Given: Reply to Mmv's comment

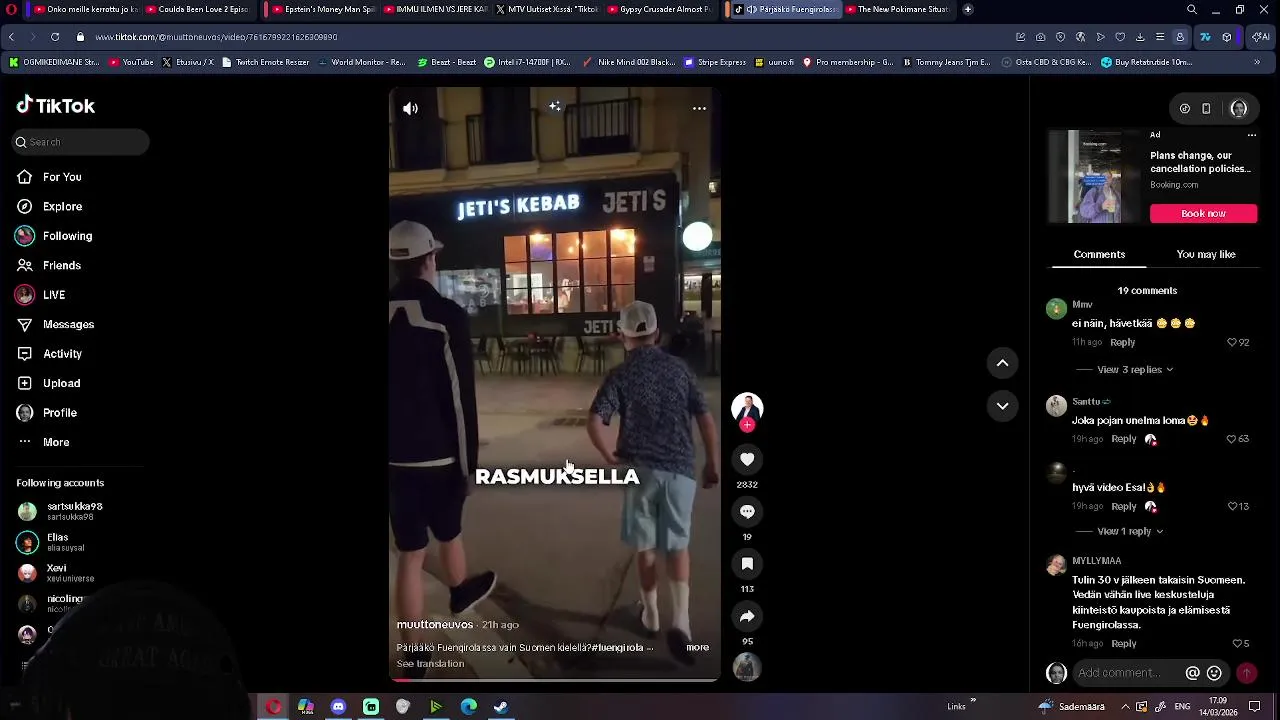Looking at the screenshot, I should [1122, 342].
